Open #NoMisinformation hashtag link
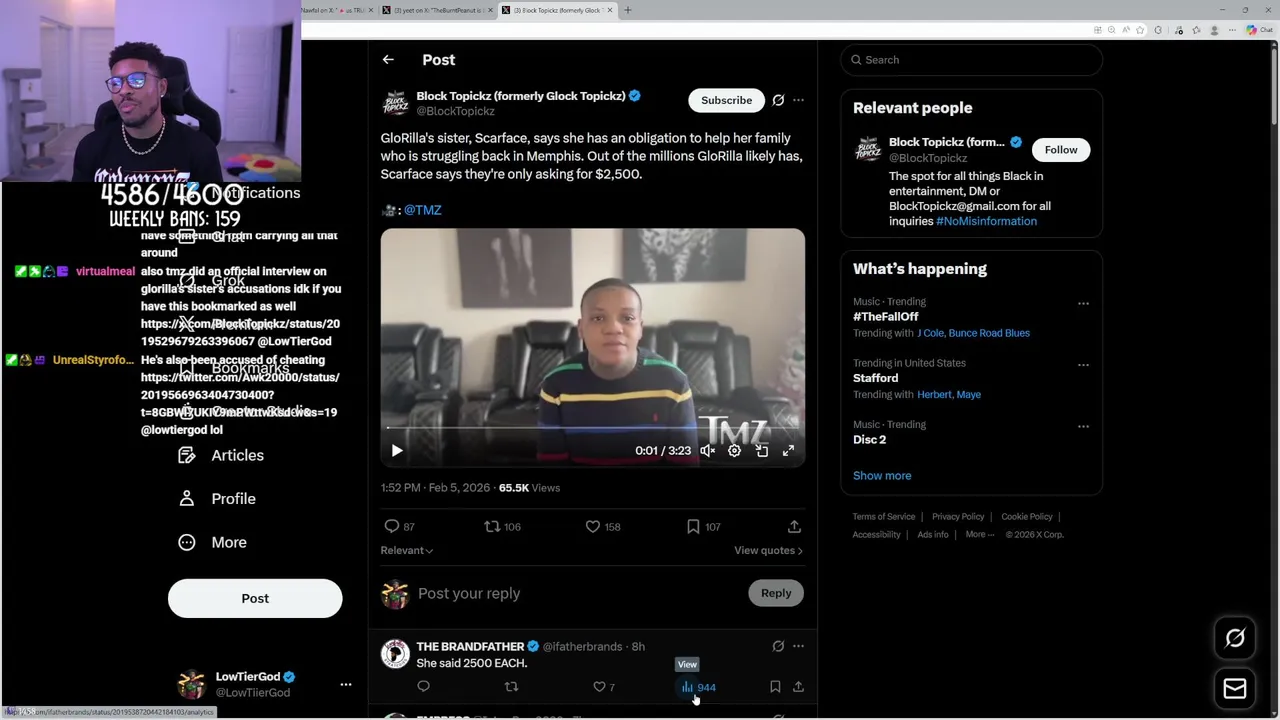1280x720 pixels. click(x=986, y=221)
